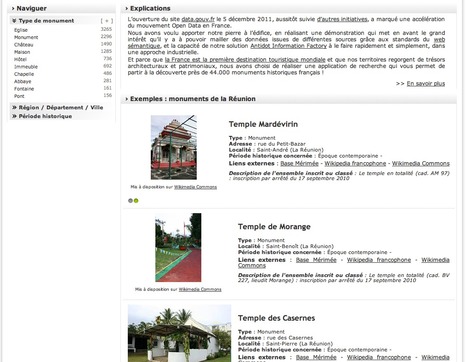The image size is (467, 362).
Task: Open Wikimedia Commons credit under Morange photo
Action: [200, 289]
